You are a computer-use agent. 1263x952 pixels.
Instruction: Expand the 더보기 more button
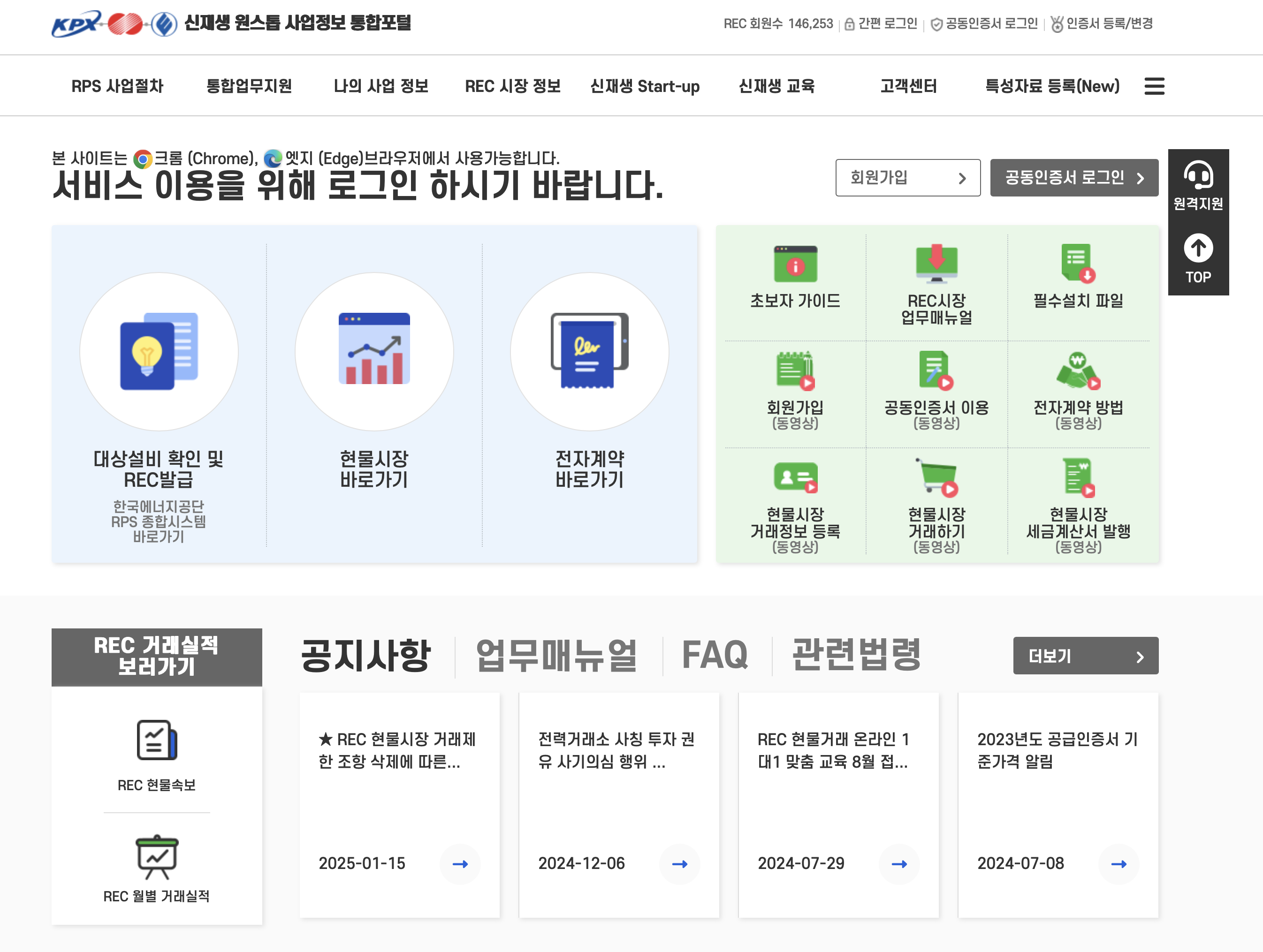click(1085, 656)
